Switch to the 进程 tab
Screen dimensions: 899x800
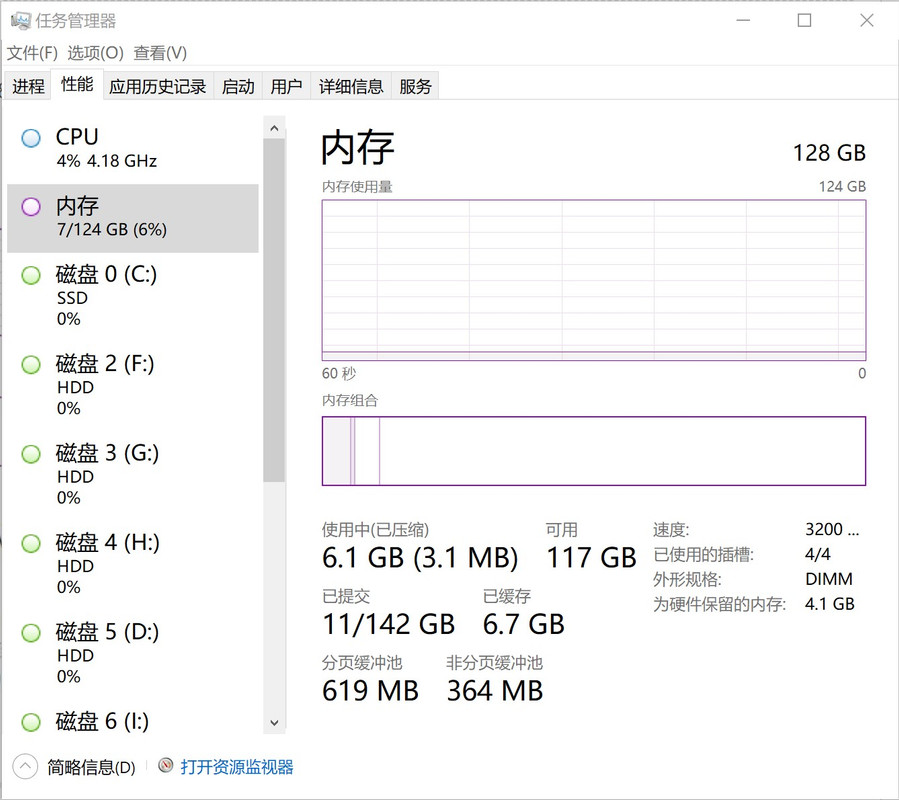point(28,87)
